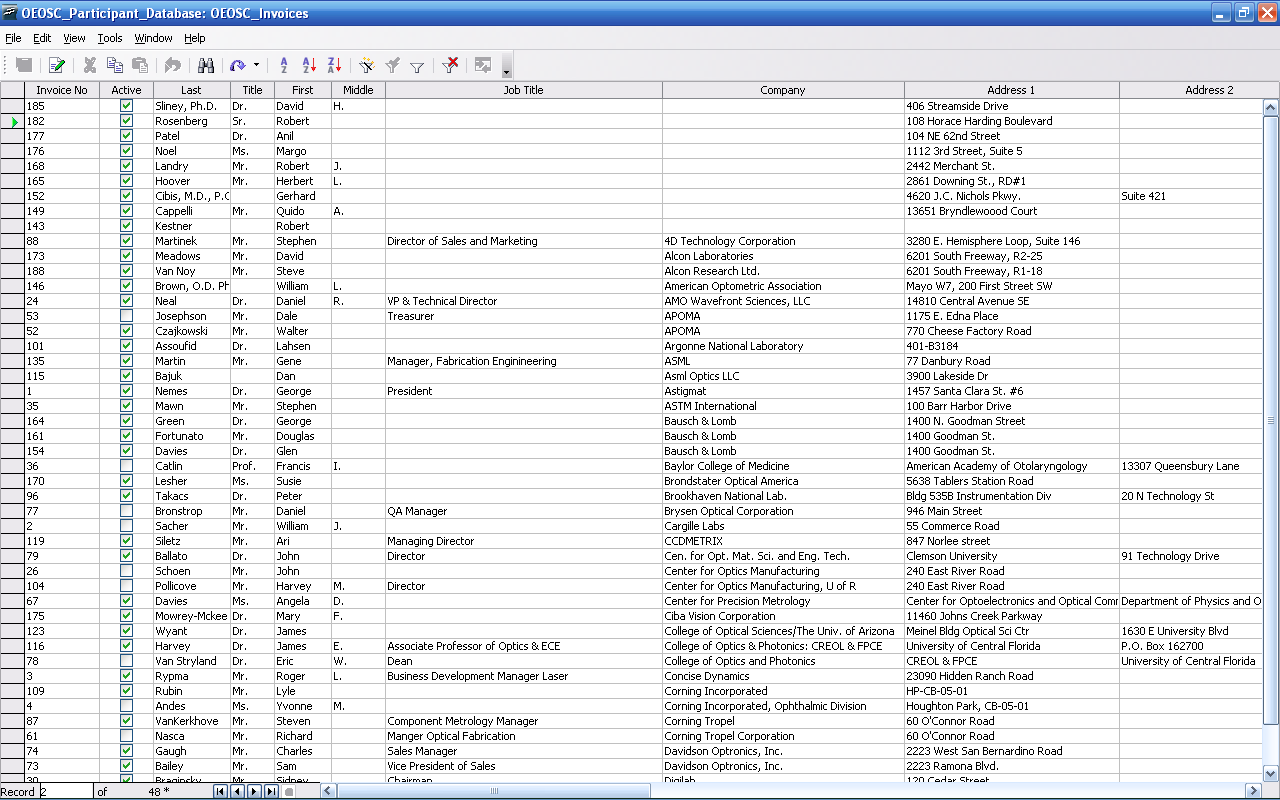This screenshot has height=800, width=1280.
Task: Expand the toolbar options with small down arrow
Action: pos(505,70)
